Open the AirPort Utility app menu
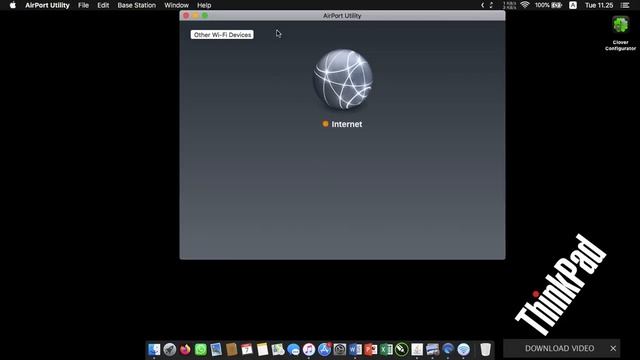Screen dimensions: 640x360 [x=47, y=5]
